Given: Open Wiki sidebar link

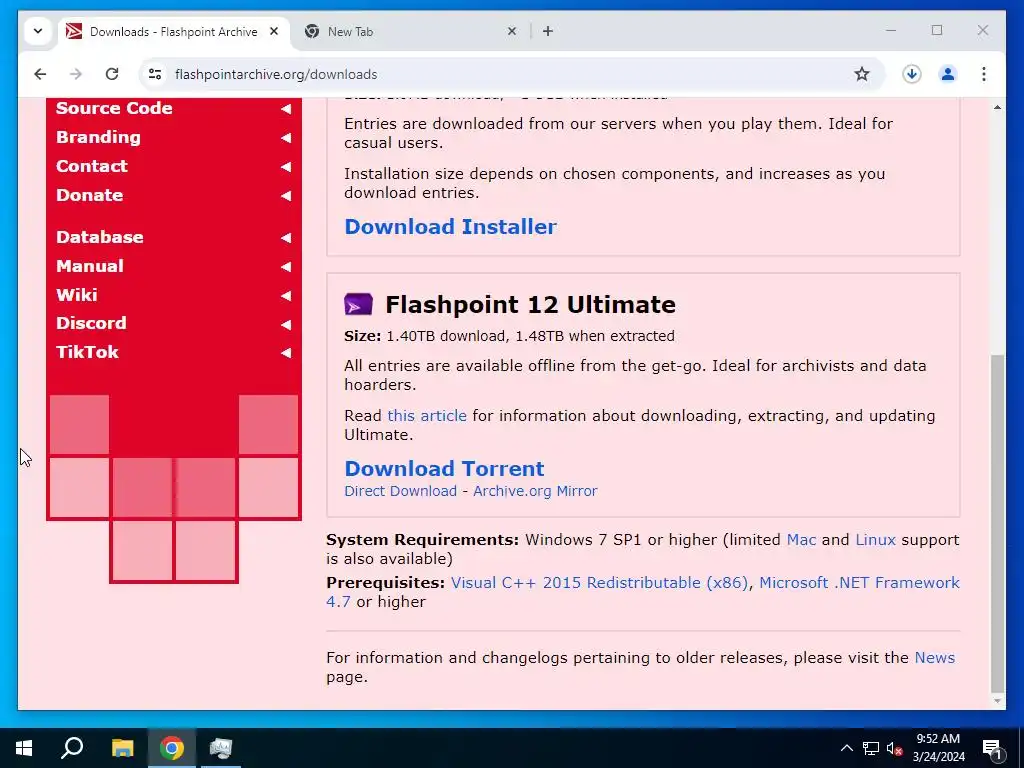Looking at the screenshot, I should coord(76,295).
